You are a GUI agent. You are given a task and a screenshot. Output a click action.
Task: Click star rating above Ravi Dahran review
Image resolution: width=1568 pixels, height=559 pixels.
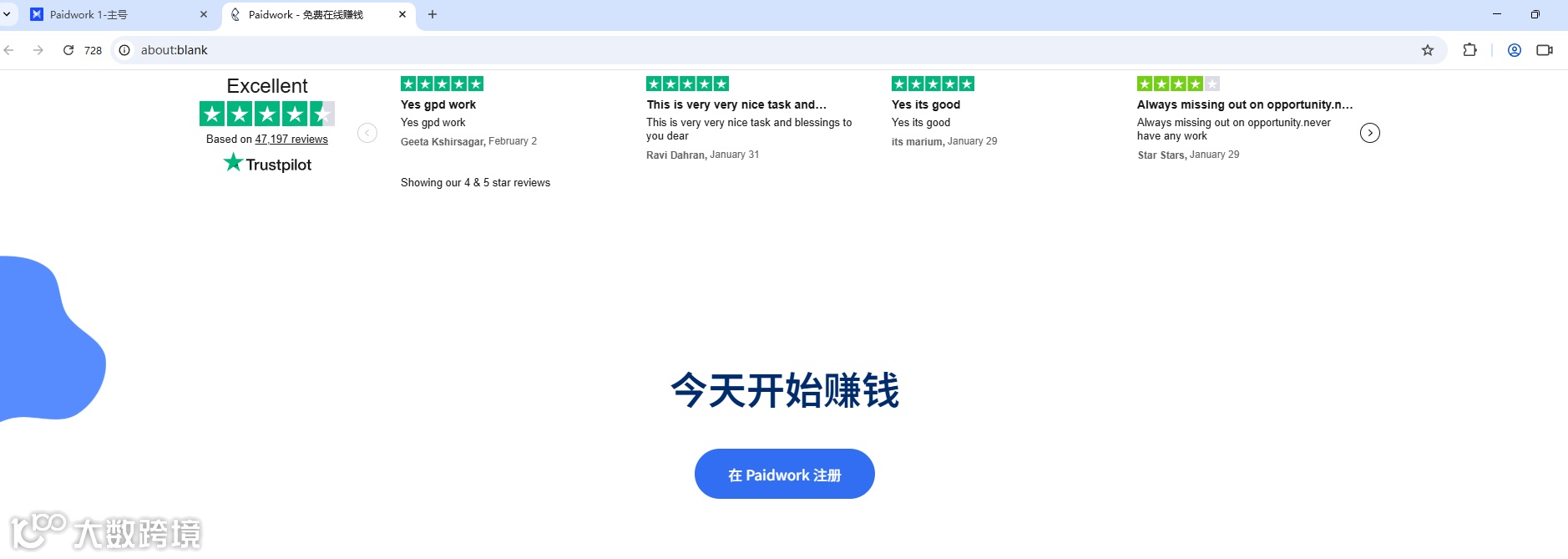coord(688,84)
